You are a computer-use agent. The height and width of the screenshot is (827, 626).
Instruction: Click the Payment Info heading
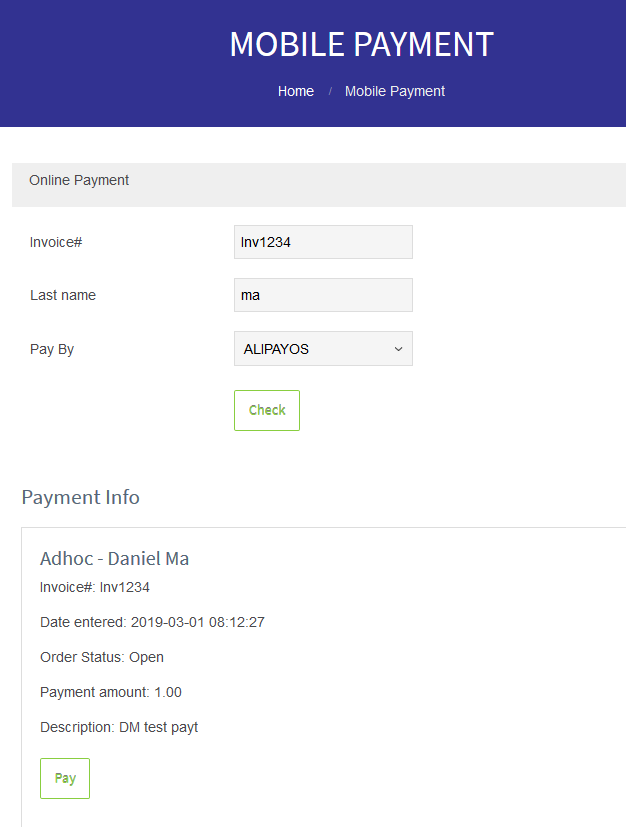click(81, 497)
